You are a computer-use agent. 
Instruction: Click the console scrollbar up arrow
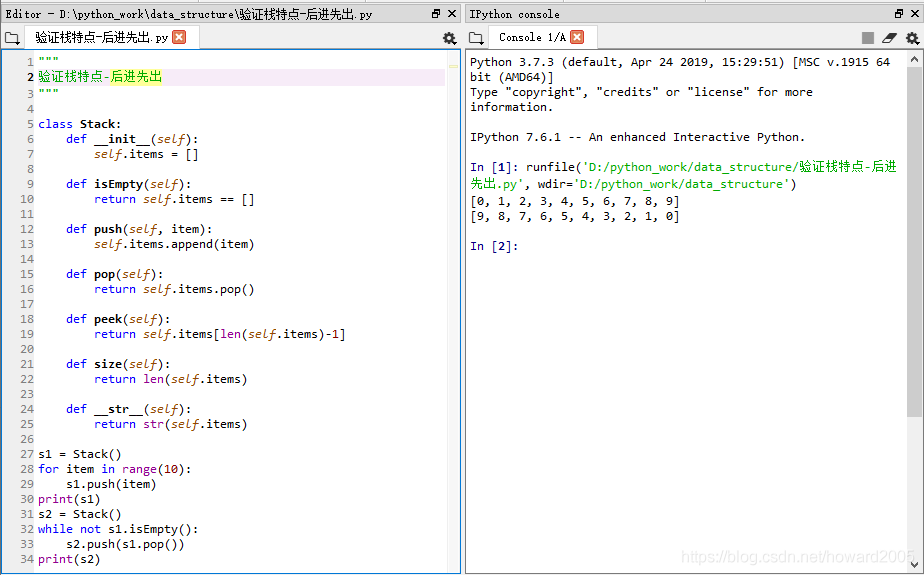(914, 59)
